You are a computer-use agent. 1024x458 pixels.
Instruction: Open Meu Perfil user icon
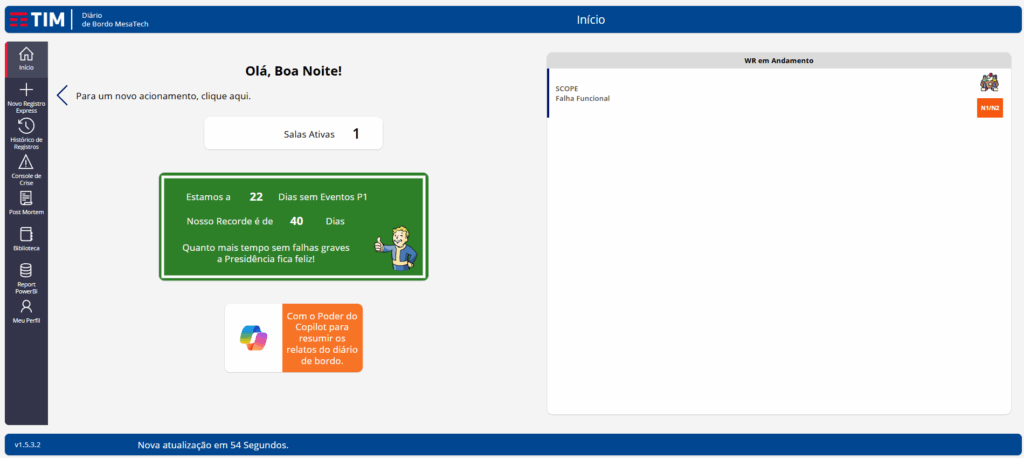click(26, 309)
